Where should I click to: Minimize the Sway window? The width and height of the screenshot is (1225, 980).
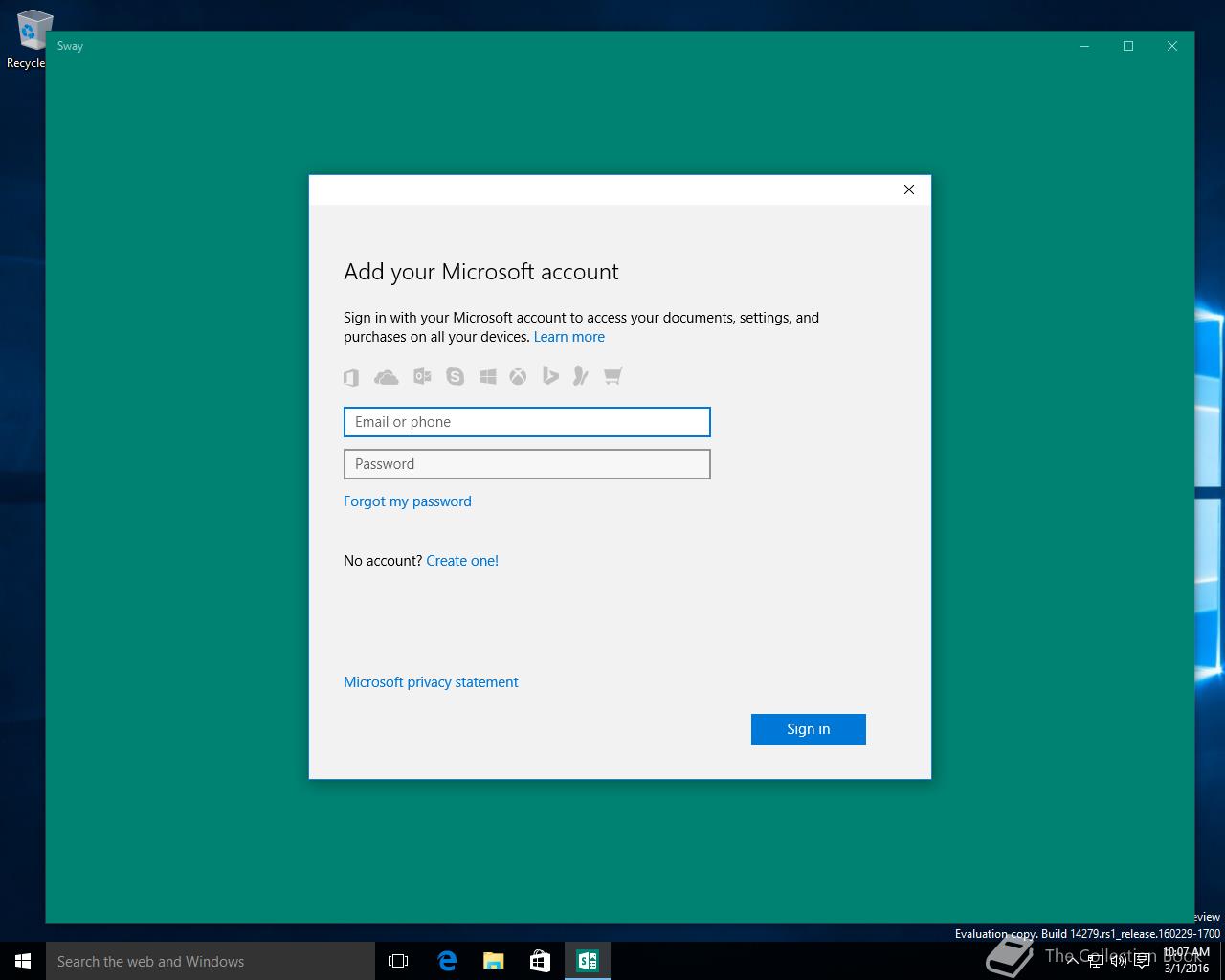(1084, 46)
